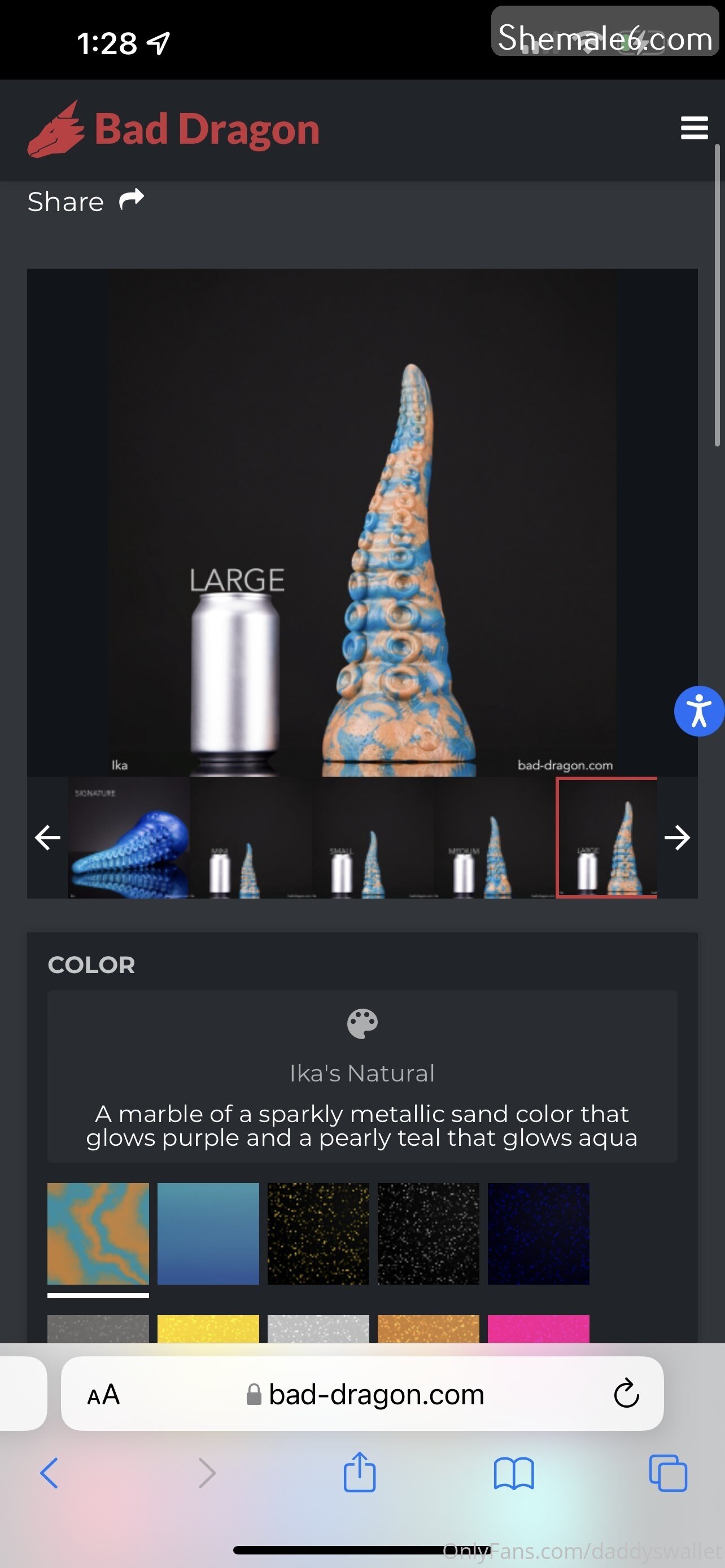Open the AA reader options menu
The width and height of the screenshot is (725, 1568).
[x=103, y=1395]
